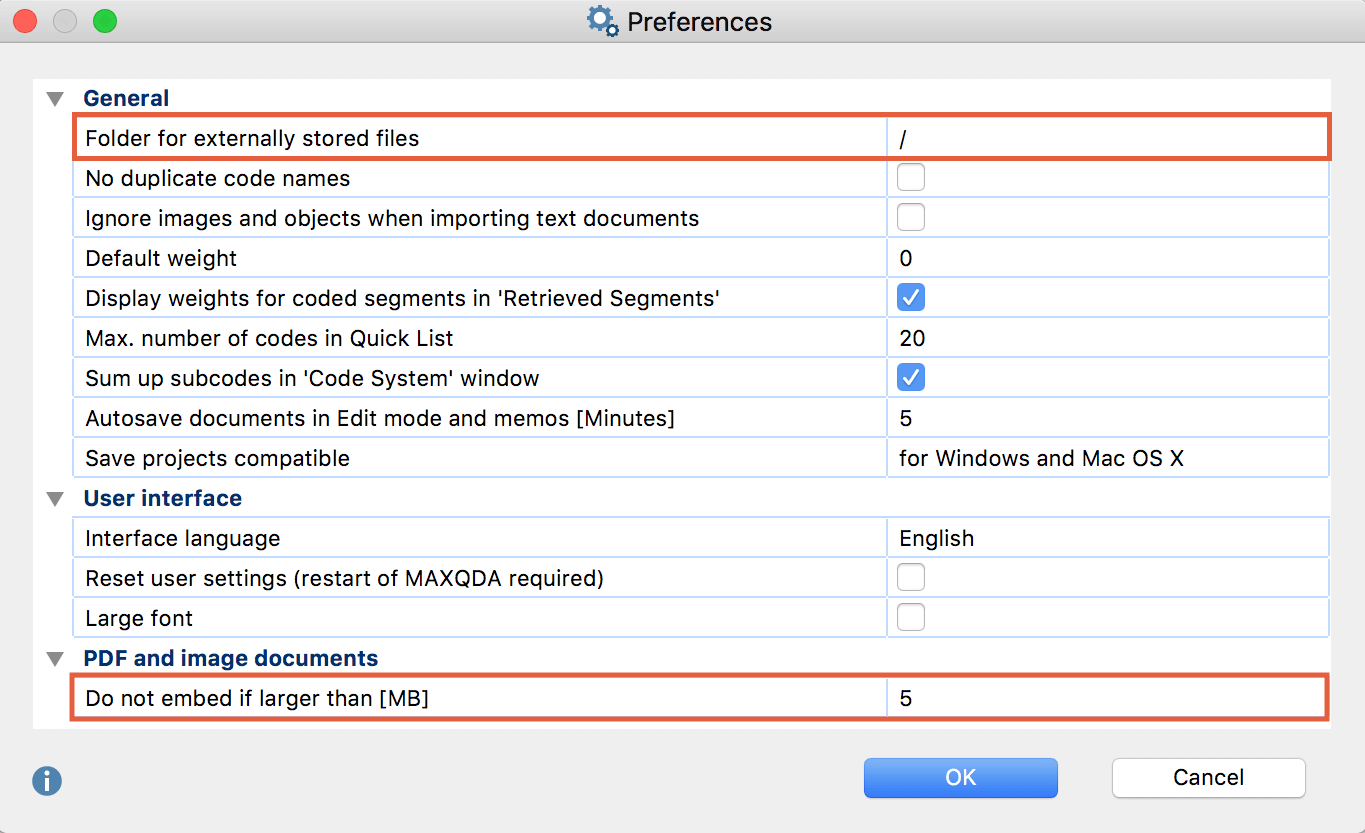Select 'Autosave documents in Edit mode' label
The image size is (1365, 833).
380,418
